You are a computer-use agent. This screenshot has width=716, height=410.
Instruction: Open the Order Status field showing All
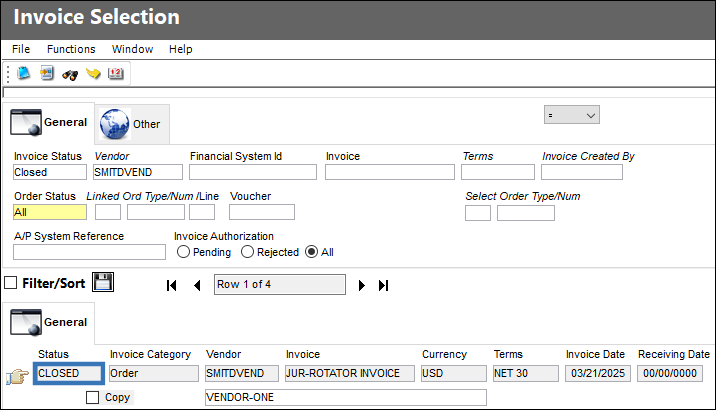pyautogui.click(x=50, y=212)
